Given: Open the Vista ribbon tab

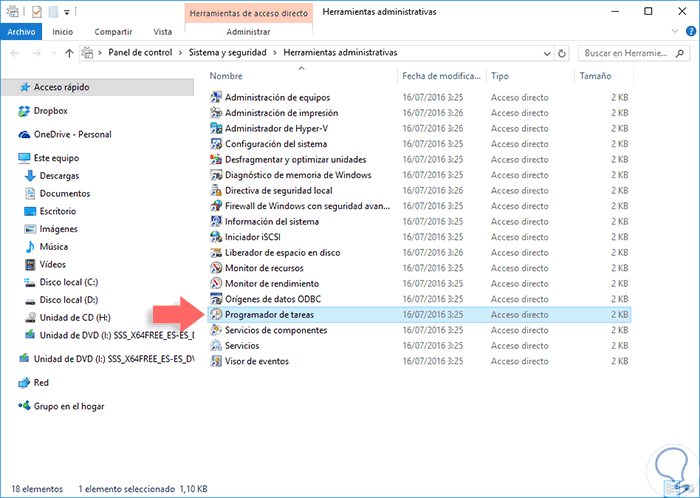Looking at the screenshot, I should coord(162,32).
